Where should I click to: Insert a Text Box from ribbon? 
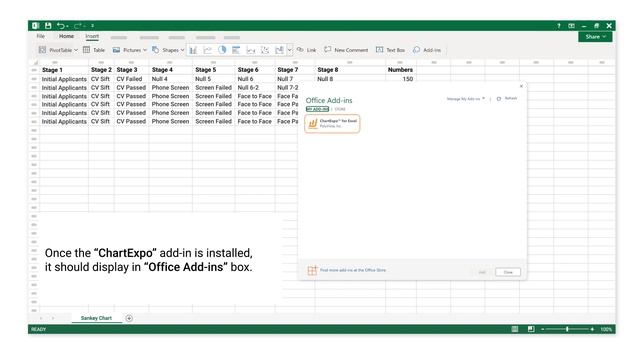pyautogui.click(x=391, y=50)
